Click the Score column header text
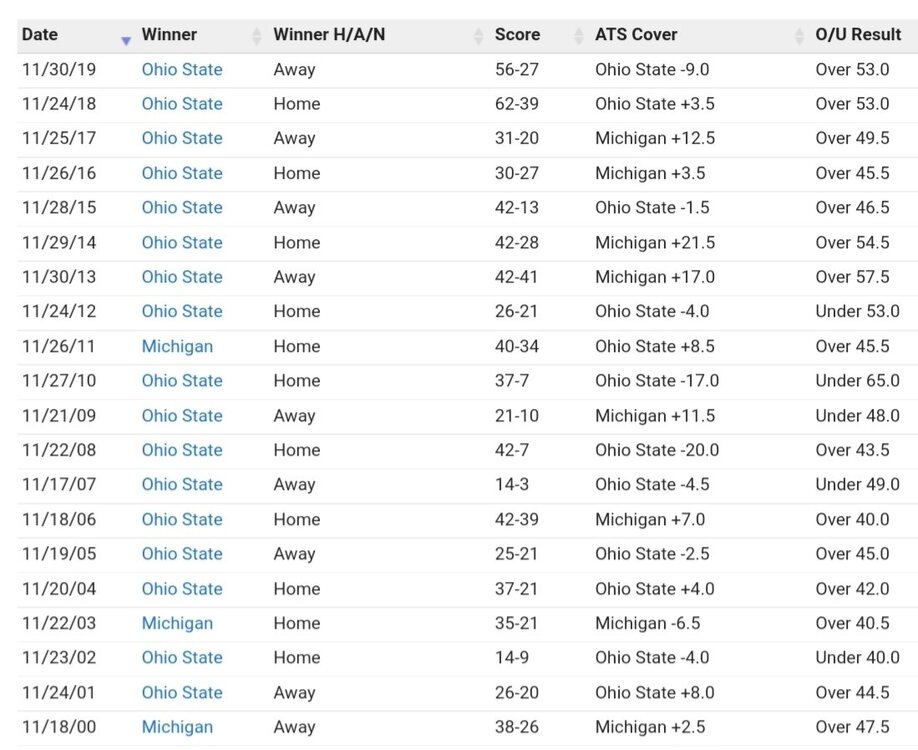 coord(517,34)
